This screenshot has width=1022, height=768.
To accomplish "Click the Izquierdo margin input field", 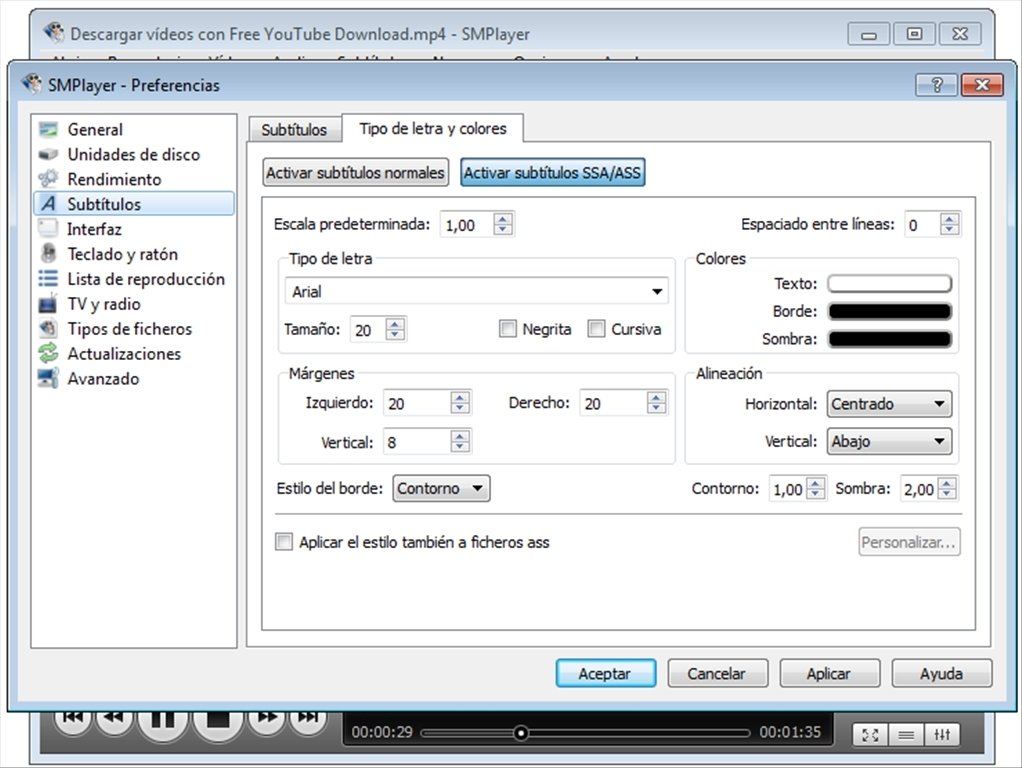I will (x=417, y=404).
